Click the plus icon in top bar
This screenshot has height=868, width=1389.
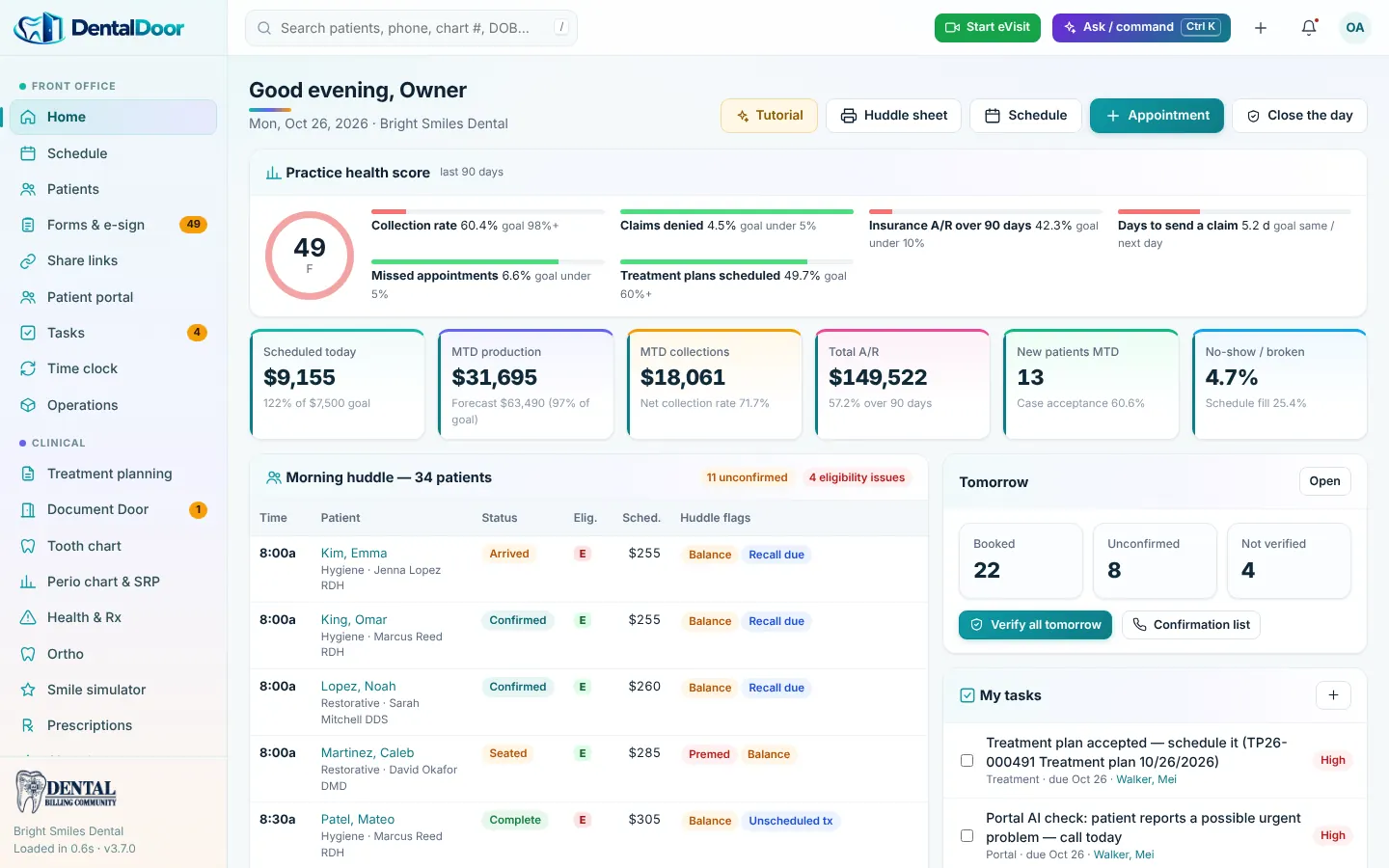coord(1261,28)
